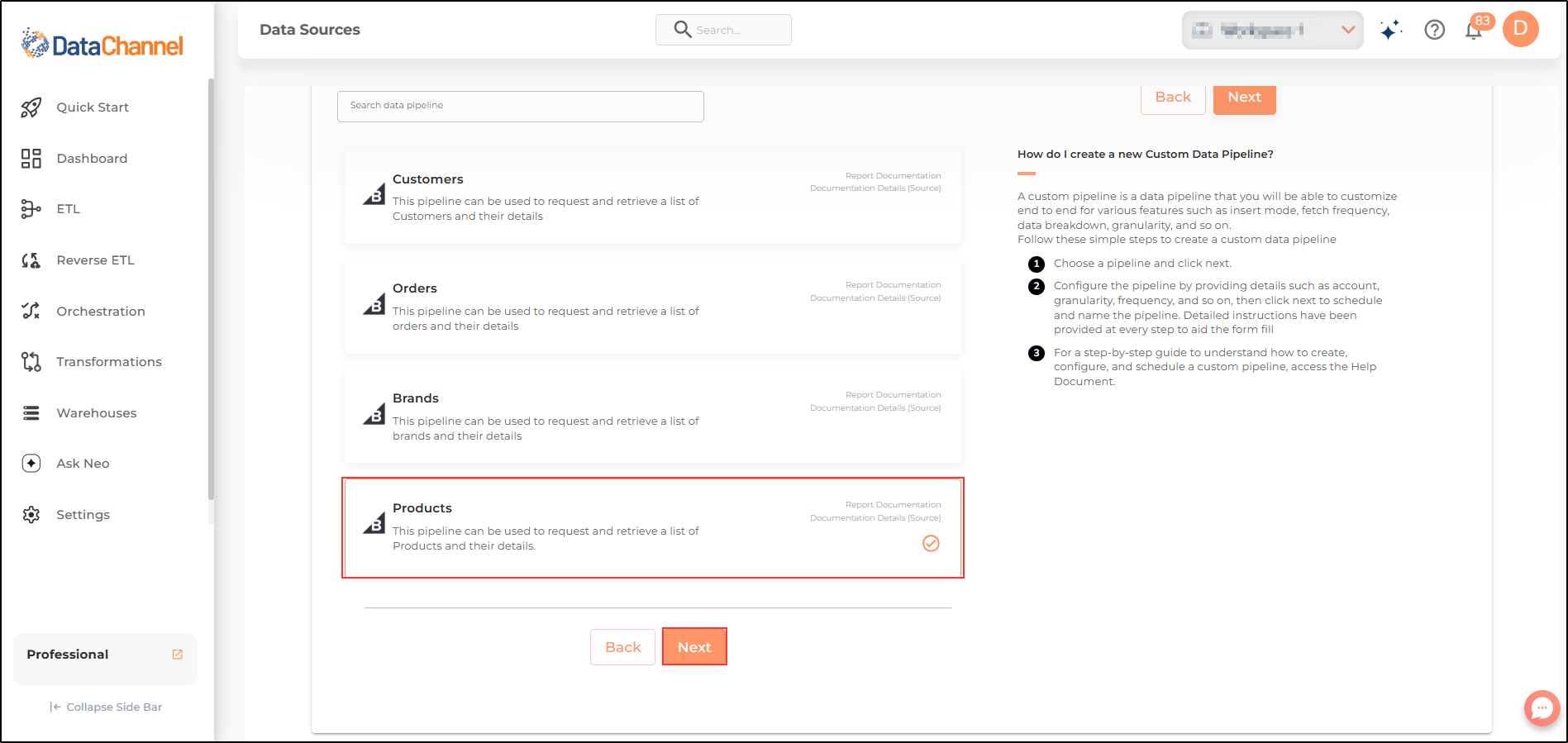The height and width of the screenshot is (743, 1568).
Task: Click the Dashboard grid icon
Action: (x=31, y=159)
